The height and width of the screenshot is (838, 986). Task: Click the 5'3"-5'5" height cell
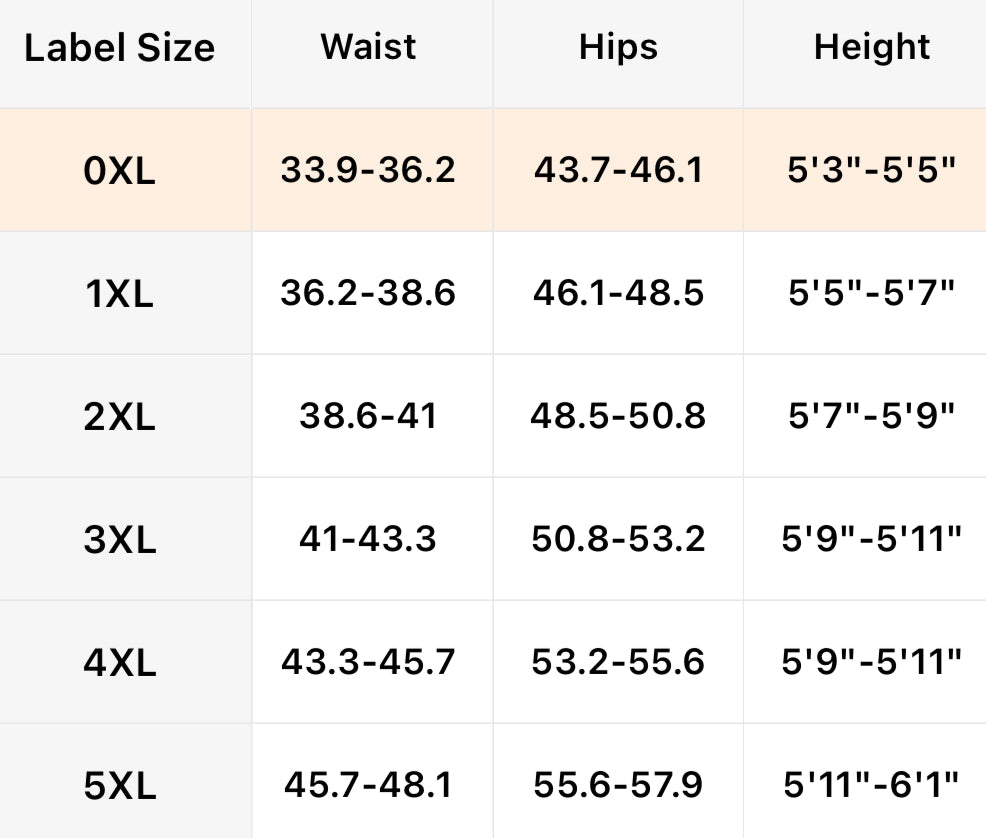click(x=872, y=170)
